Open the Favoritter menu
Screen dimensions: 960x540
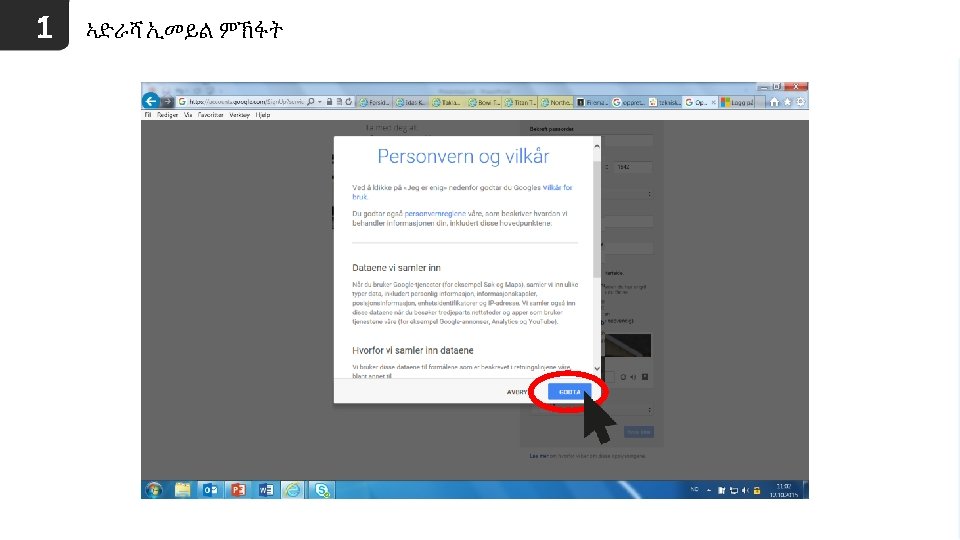(210, 115)
